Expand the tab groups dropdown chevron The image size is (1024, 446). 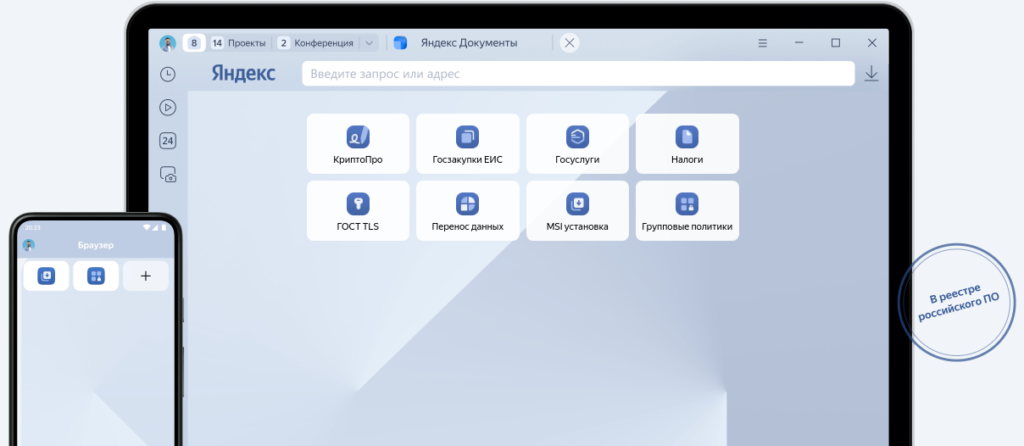(369, 43)
